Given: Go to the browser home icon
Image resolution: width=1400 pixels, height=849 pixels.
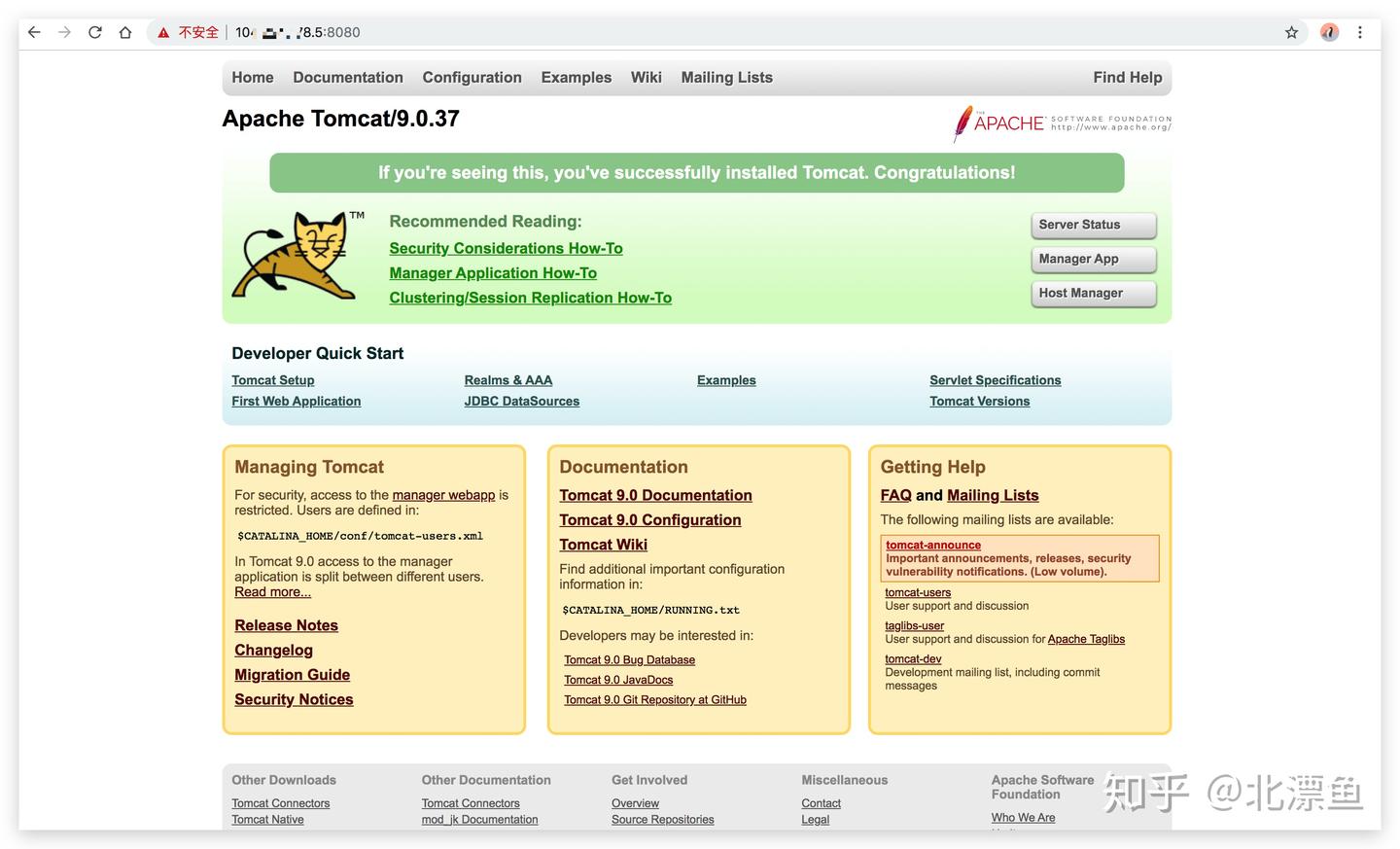Looking at the screenshot, I should pyautogui.click(x=125, y=32).
